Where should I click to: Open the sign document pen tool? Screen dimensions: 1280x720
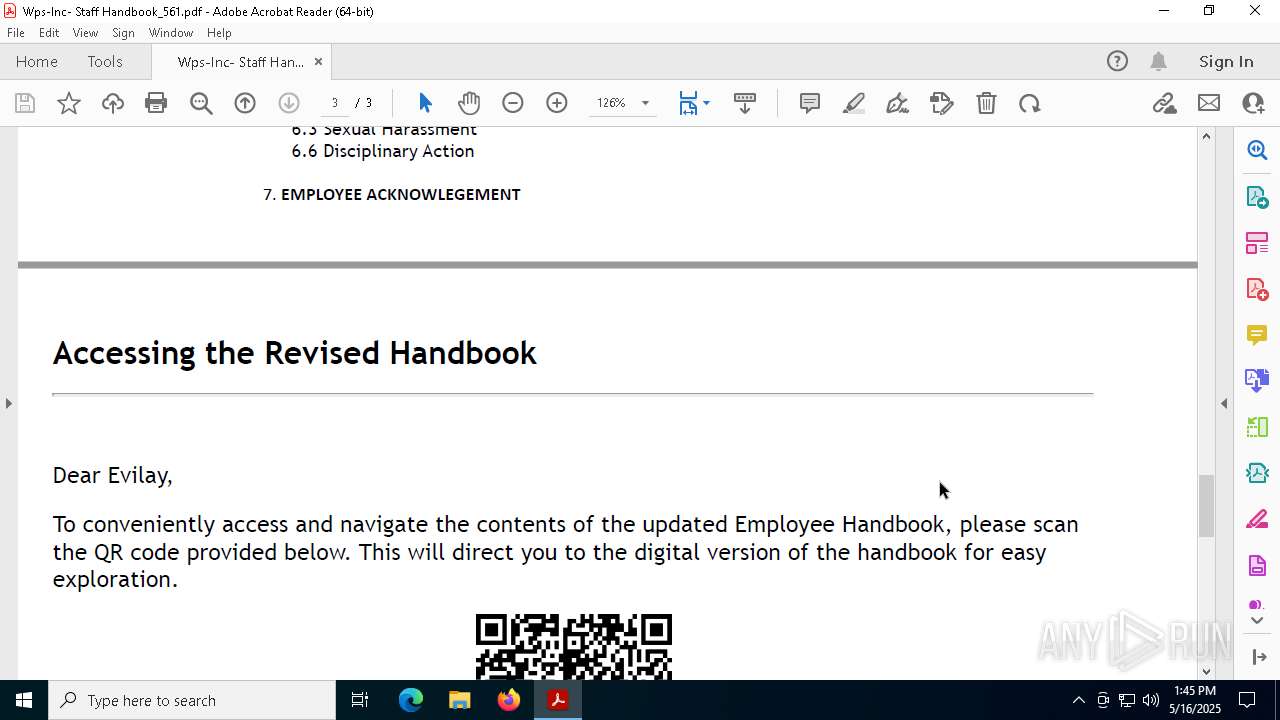point(898,103)
